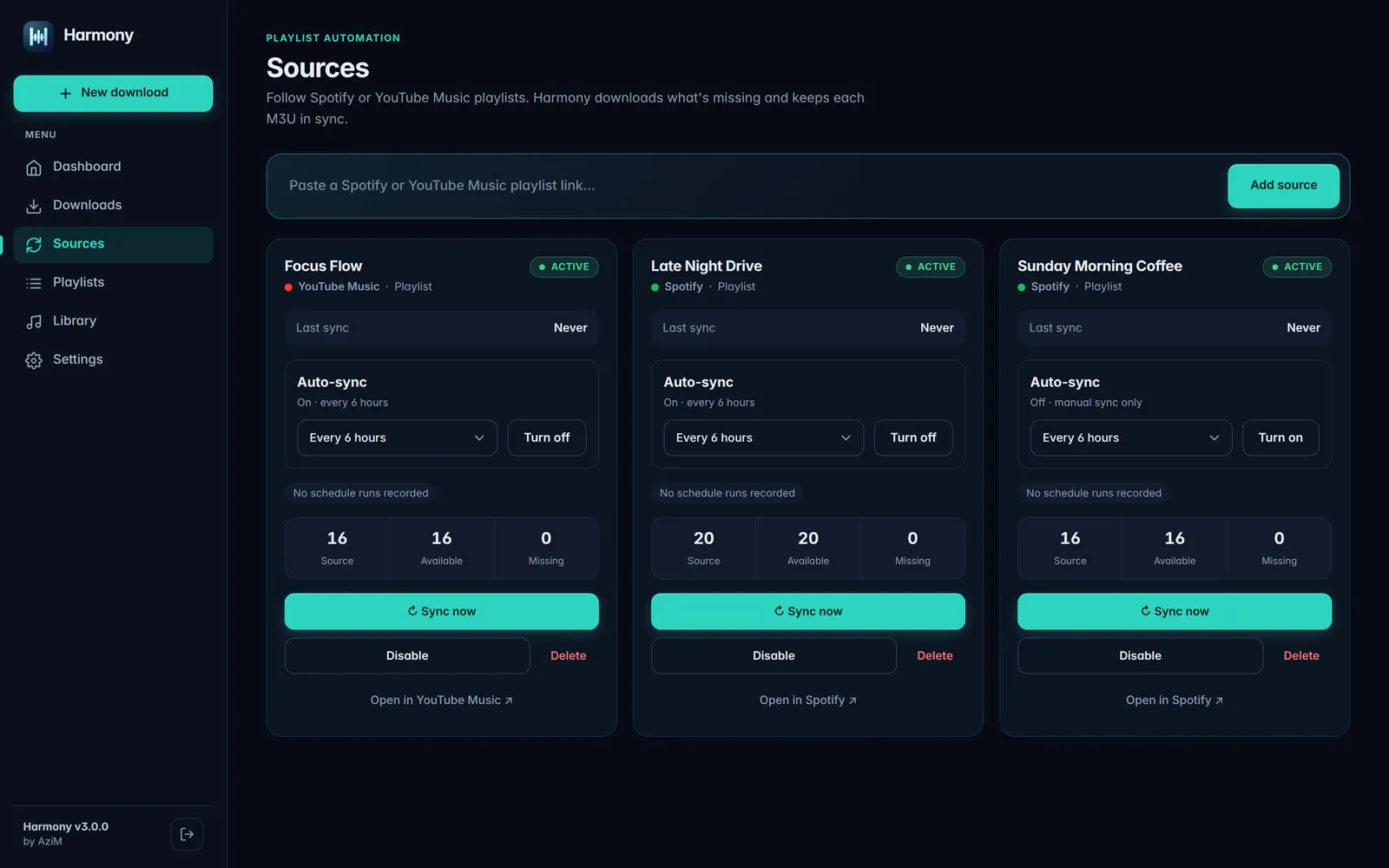
Task: Click the ACTIVE badge on Focus Flow
Action: (564, 266)
